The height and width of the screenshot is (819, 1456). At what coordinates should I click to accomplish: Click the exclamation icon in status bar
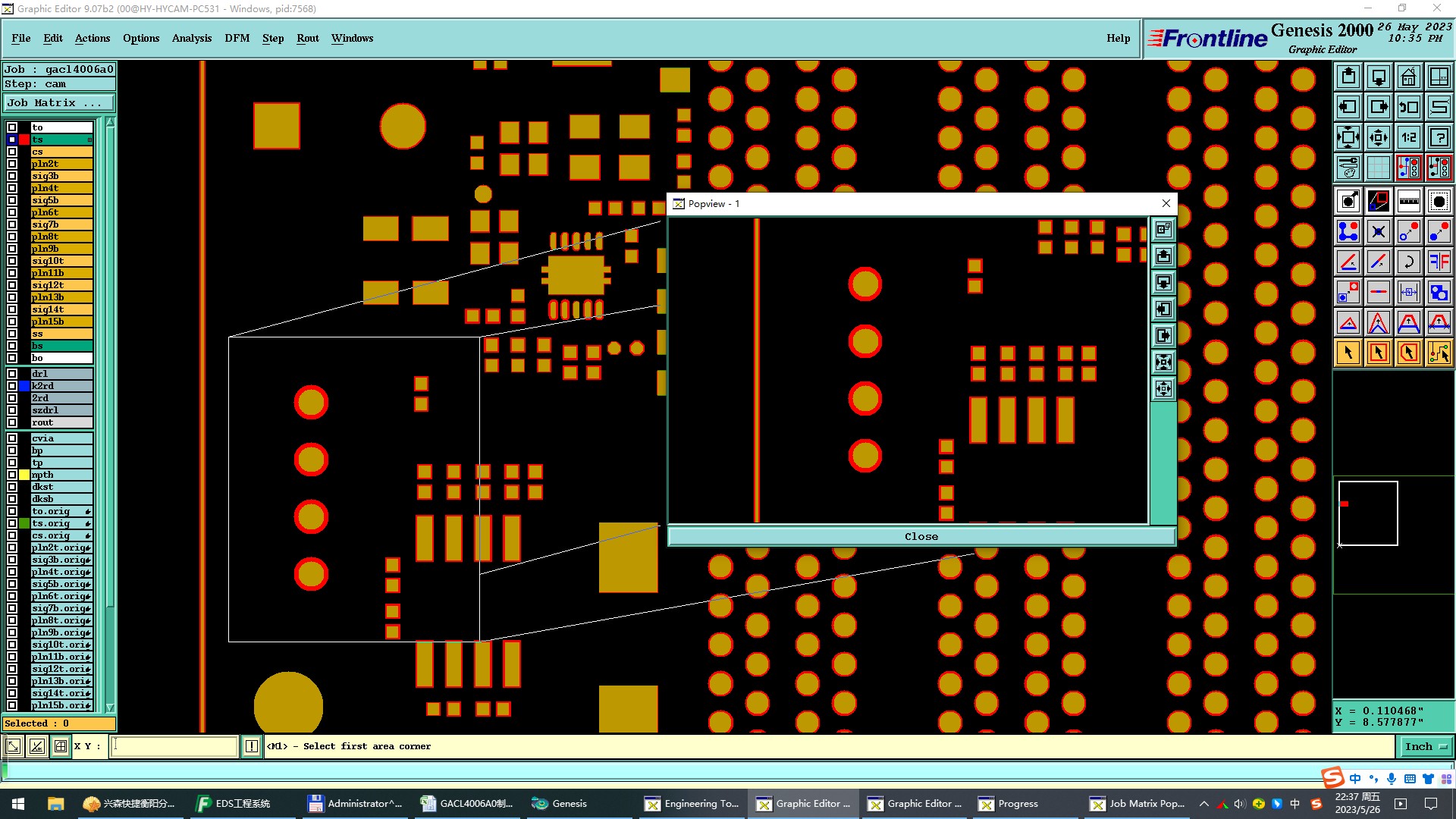[x=252, y=747]
